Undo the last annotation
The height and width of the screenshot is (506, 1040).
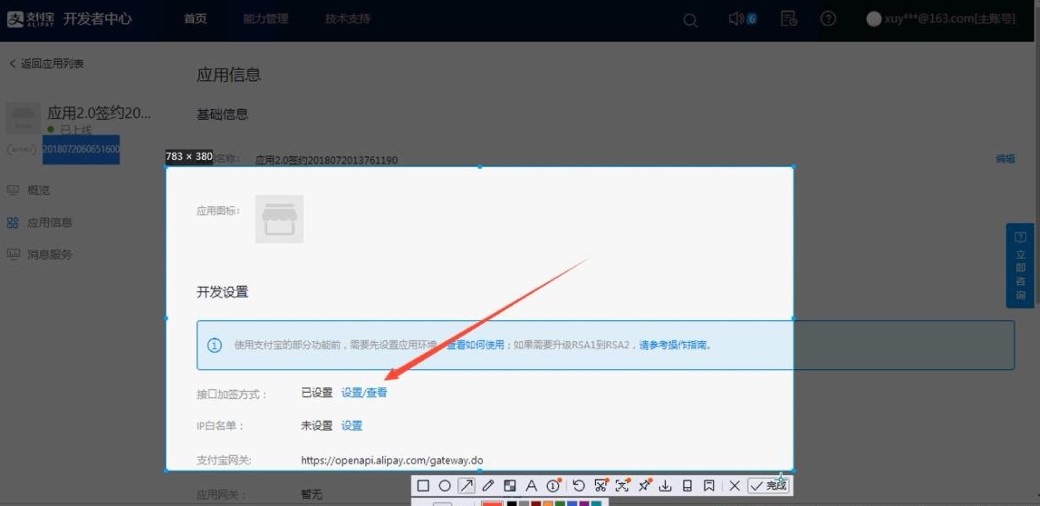578,485
